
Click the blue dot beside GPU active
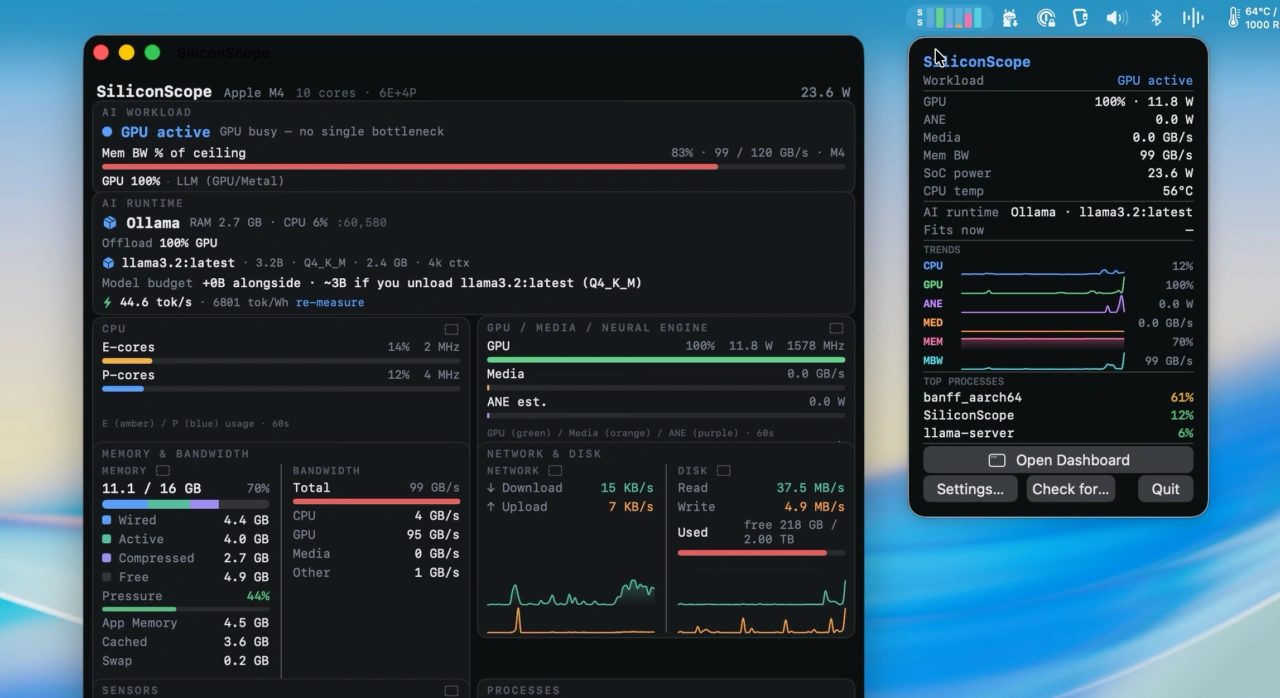click(x=107, y=132)
